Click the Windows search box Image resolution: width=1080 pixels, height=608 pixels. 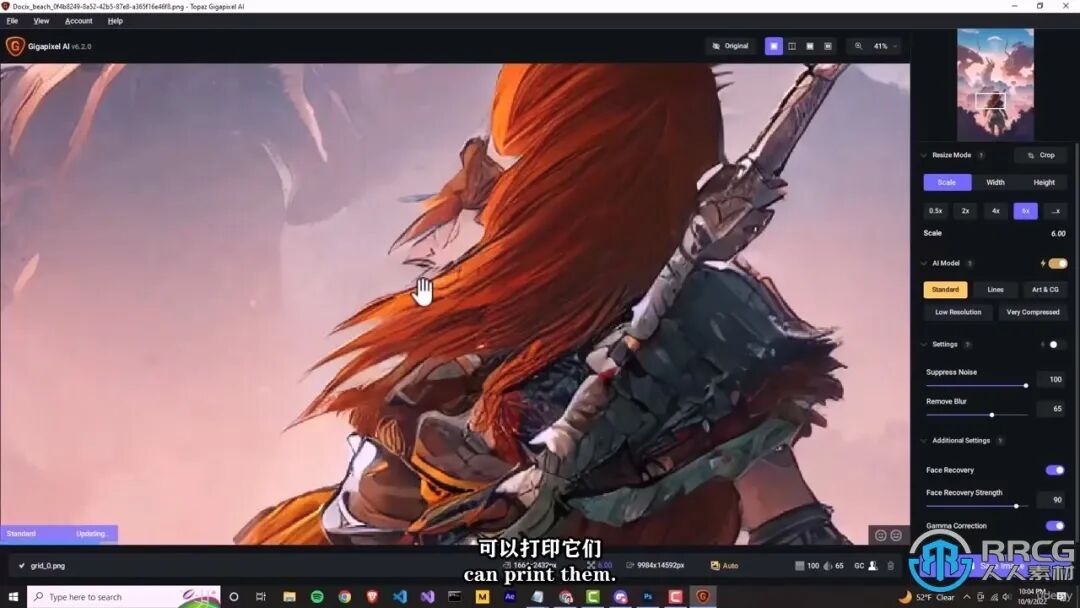click(124, 596)
